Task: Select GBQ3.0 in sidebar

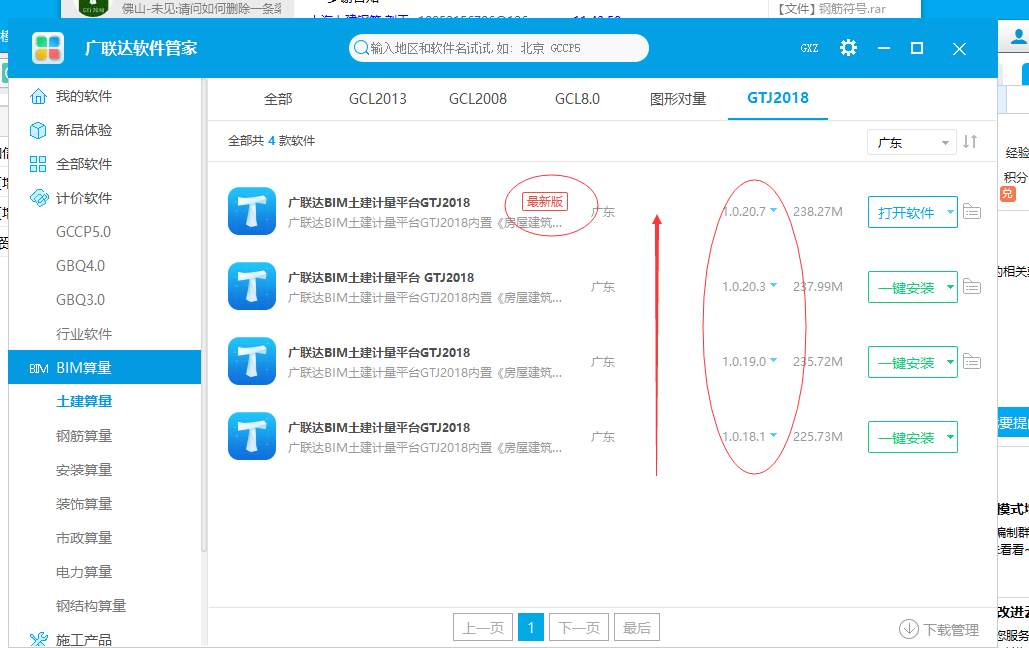Action: point(80,300)
